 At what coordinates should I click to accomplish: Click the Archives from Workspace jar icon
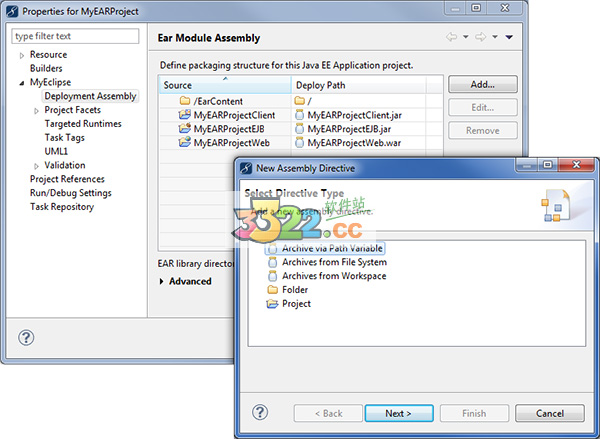click(273, 276)
